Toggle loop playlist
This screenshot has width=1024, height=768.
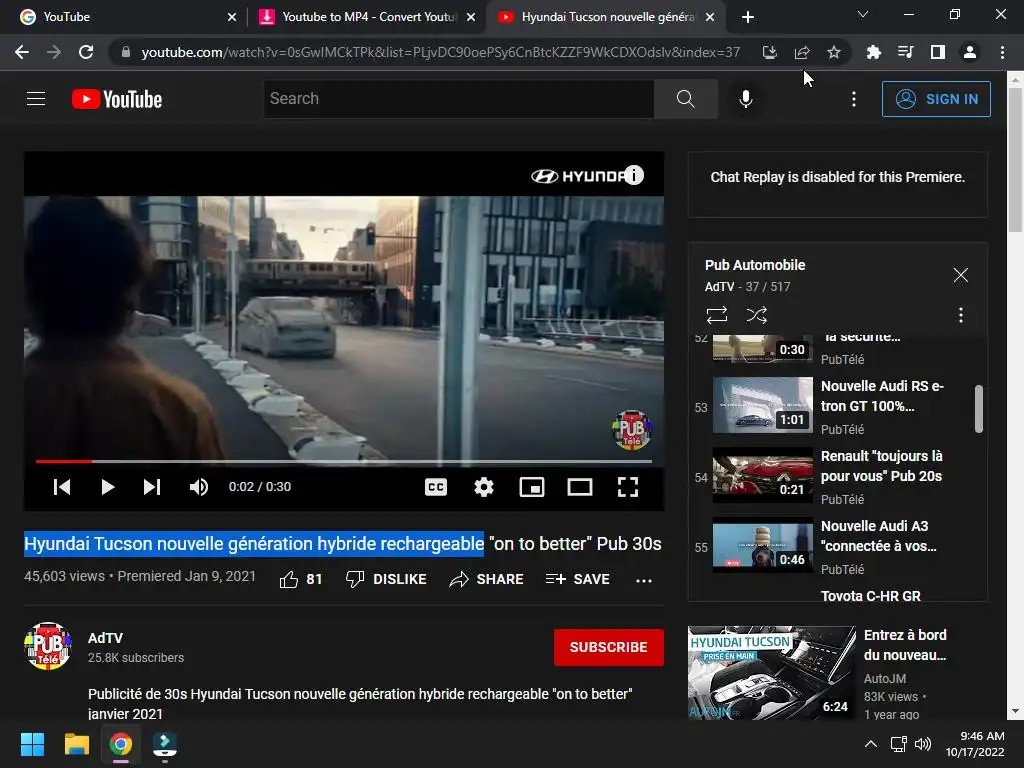(717, 315)
